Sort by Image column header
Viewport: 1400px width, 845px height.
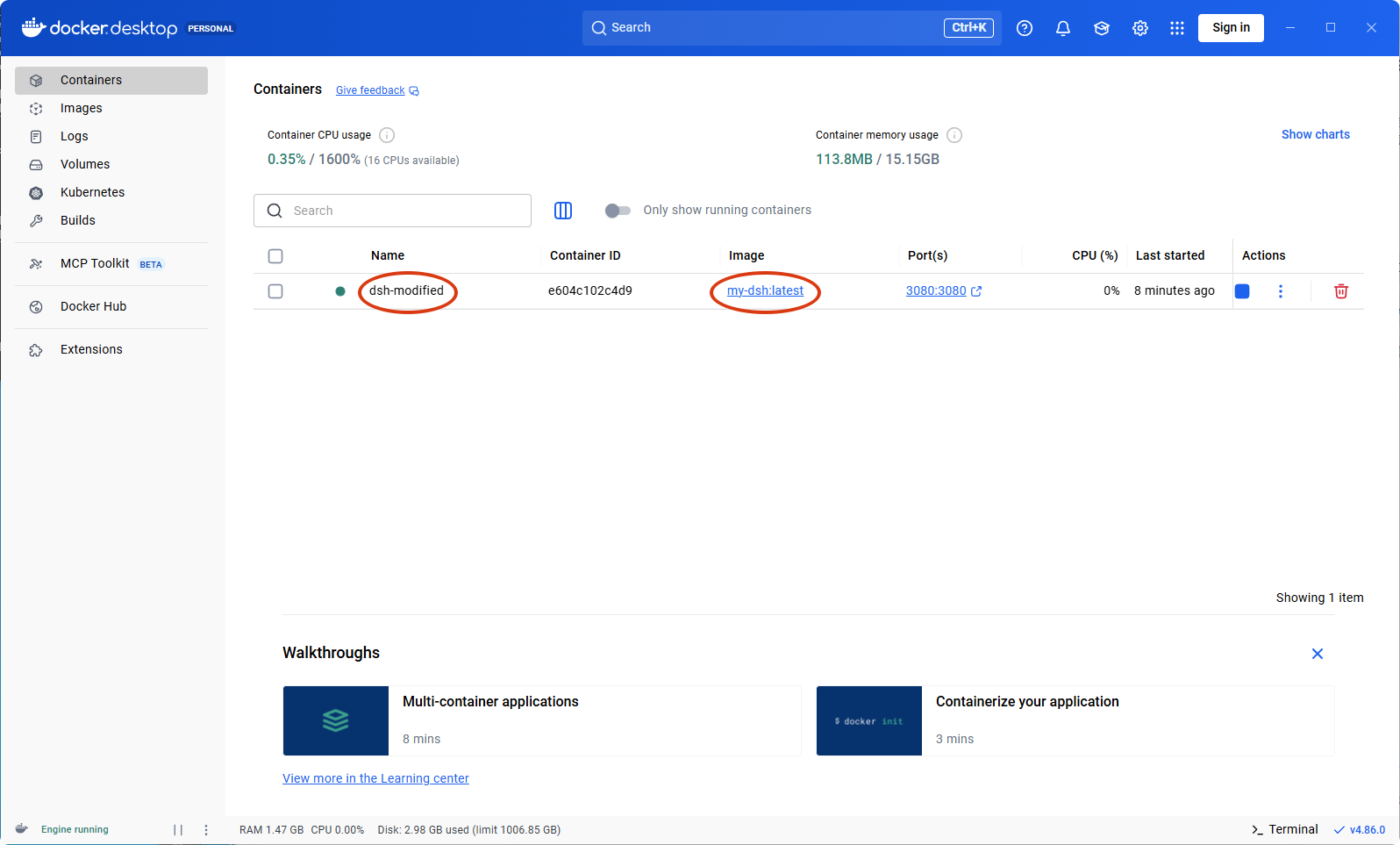click(x=746, y=255)
